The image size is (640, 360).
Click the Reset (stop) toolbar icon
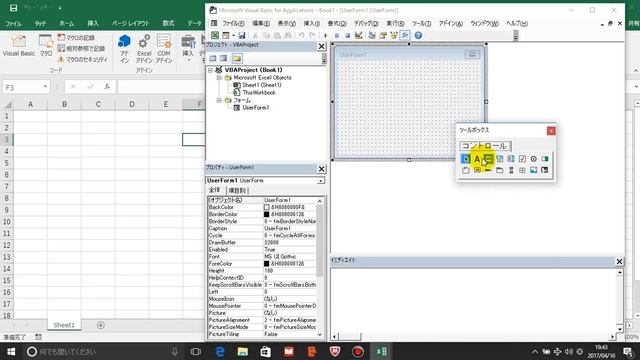(347, 36)
